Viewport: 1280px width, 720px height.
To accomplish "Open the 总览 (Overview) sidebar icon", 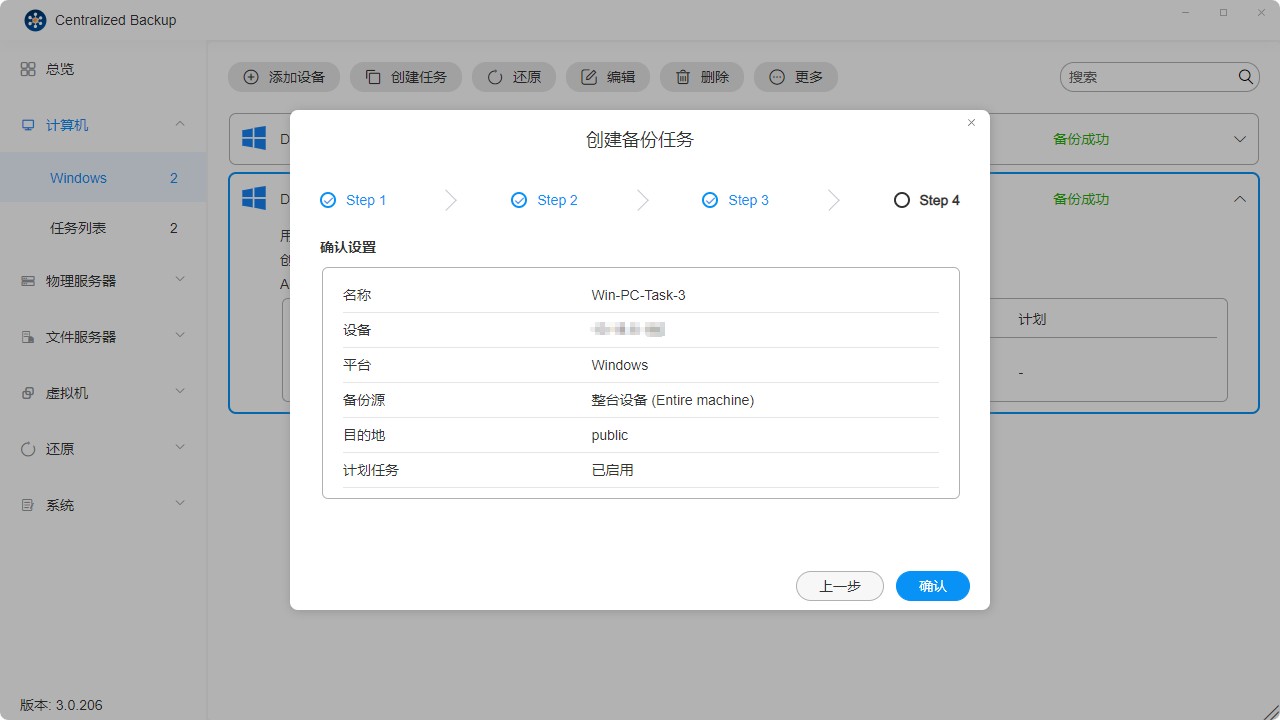I will pyautogui.click(x=28, y=69).
